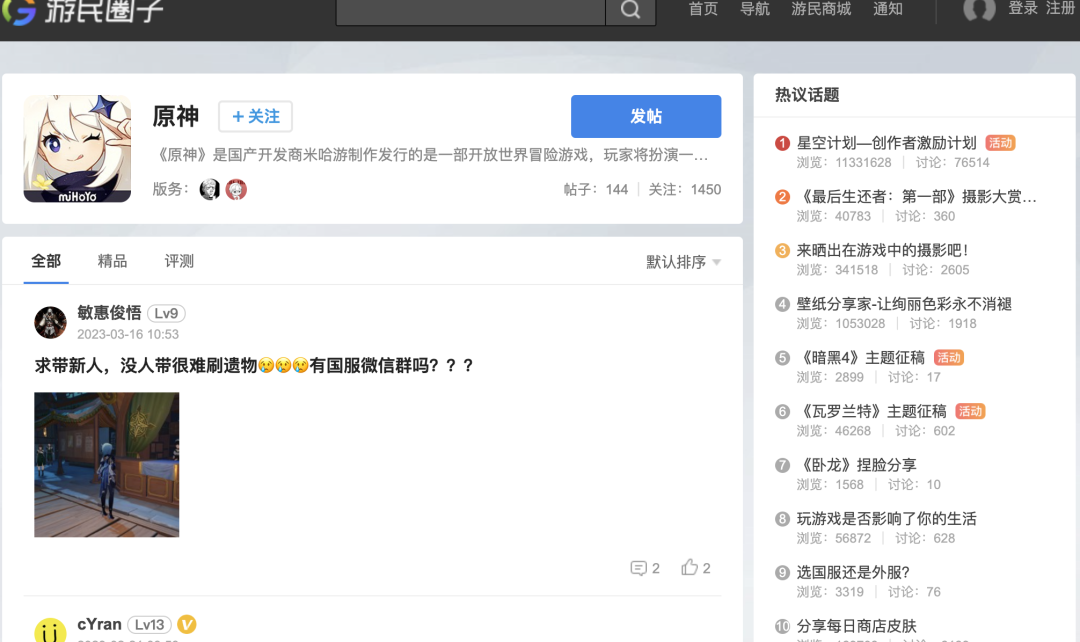This screenshot has width=1080, height=642.
Task: Expand the 默认排序 sort dropdown
Action: (x=683, y=262)
